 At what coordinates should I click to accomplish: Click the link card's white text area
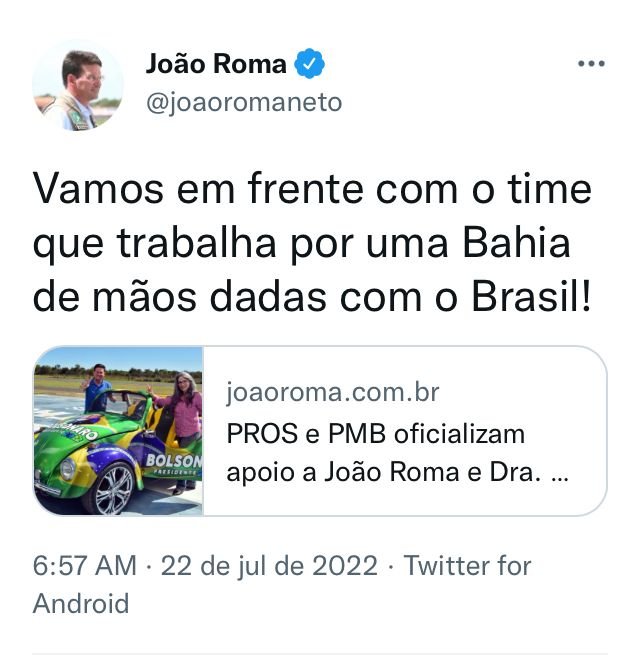pyautogui.click(x=405, y=431)
